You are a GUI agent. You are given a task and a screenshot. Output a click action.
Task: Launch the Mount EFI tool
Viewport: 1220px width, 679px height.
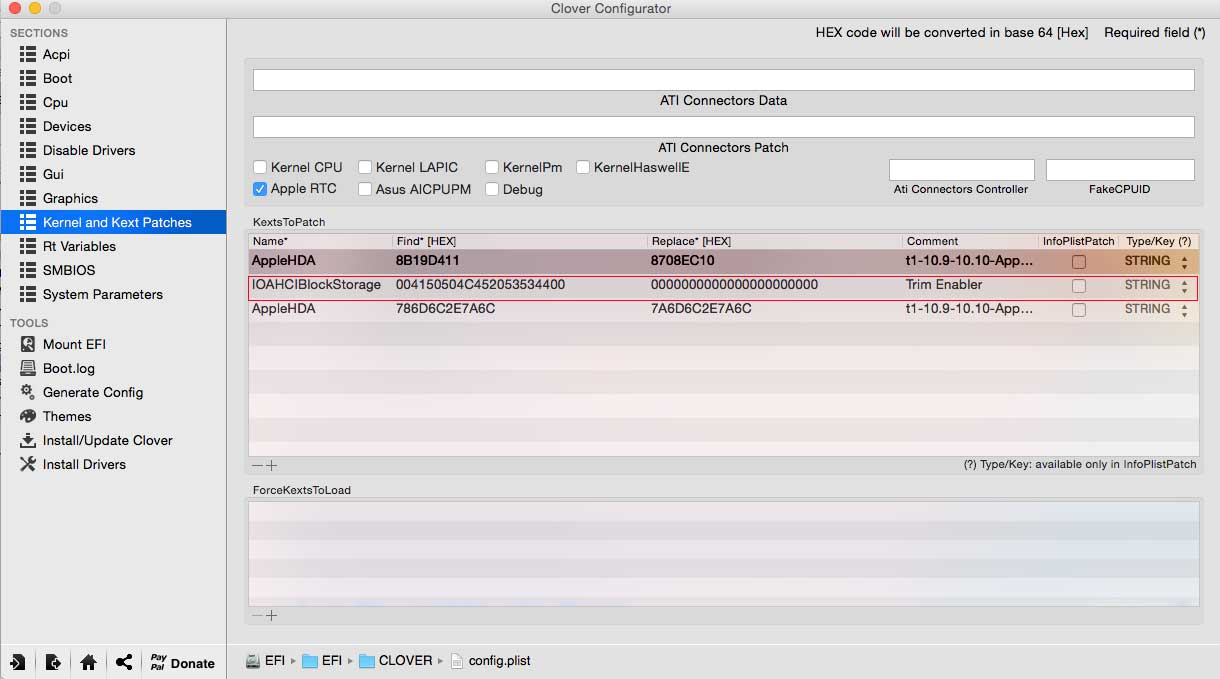(74, 344)
